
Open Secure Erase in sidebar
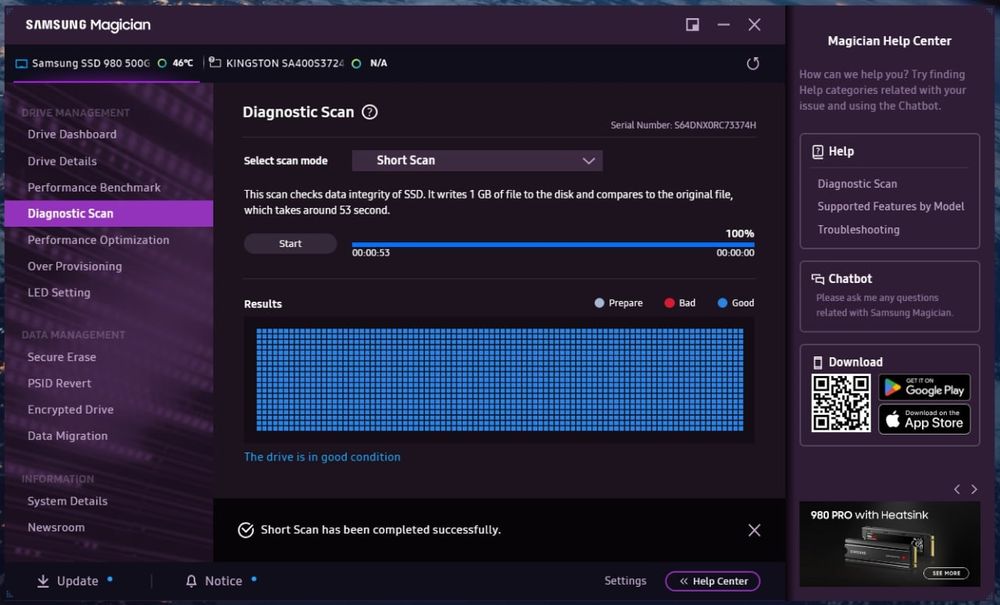point(62,357)
